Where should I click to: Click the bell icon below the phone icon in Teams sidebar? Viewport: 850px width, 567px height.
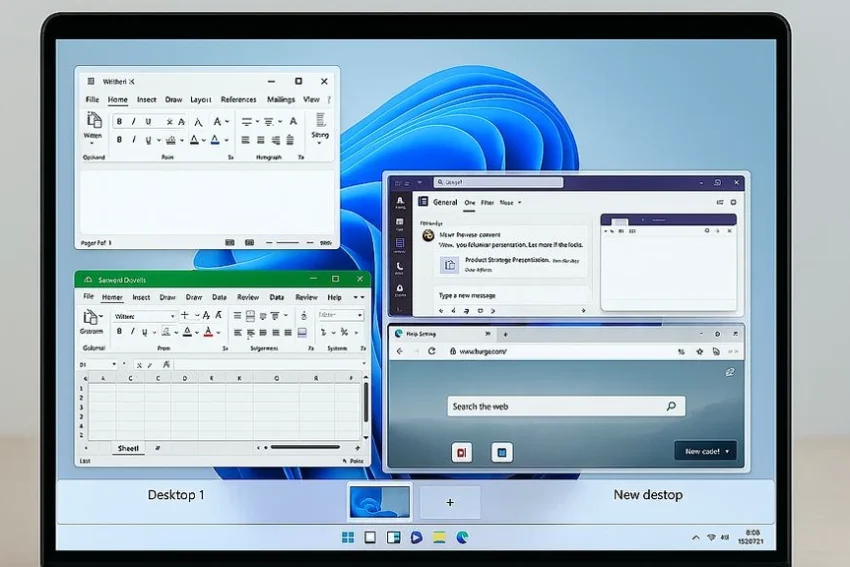coord(400,290)
